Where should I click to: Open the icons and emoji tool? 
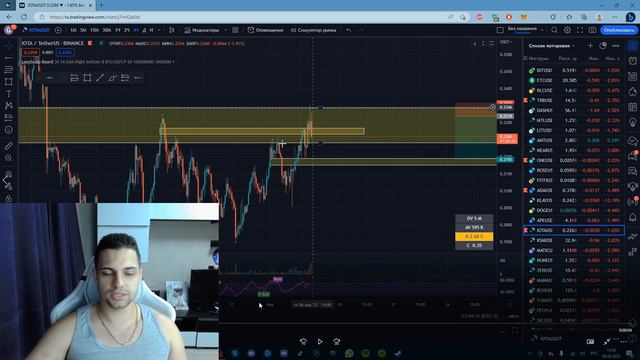click(x=9, y=130)
